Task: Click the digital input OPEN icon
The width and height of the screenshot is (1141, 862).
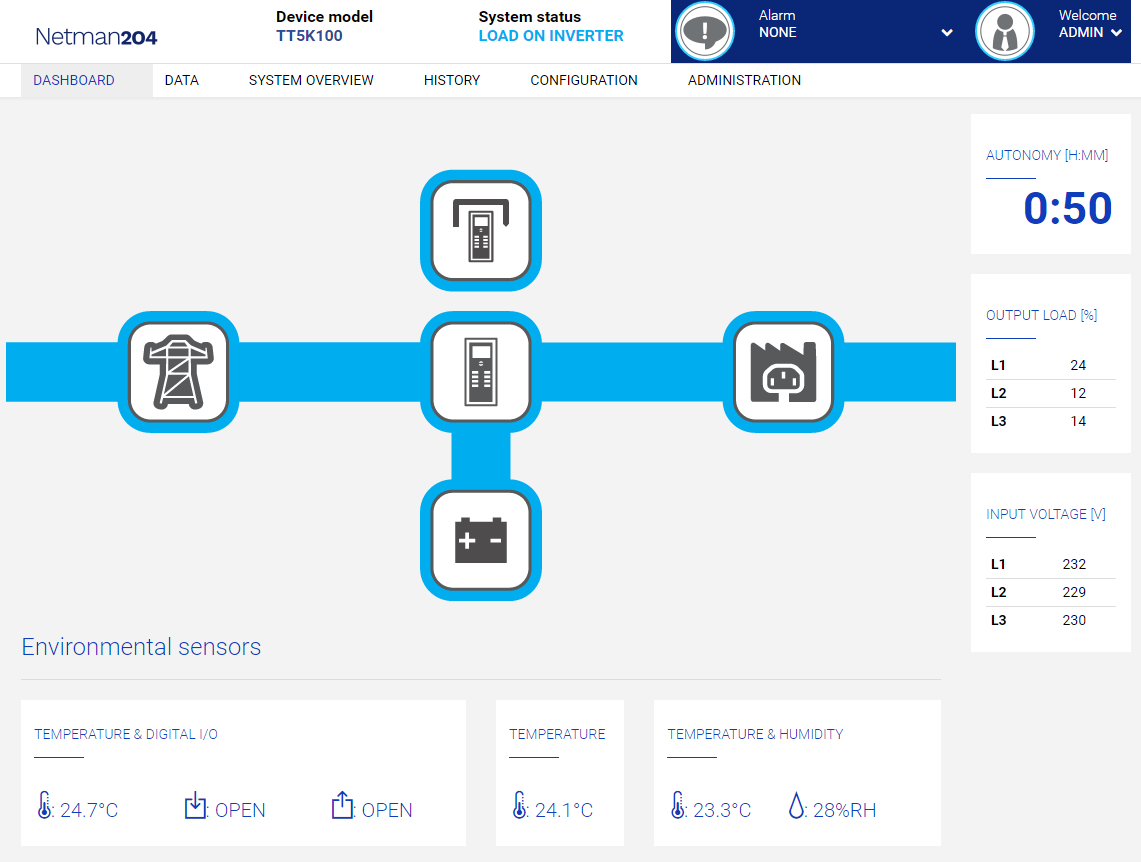Action: click(x=195, y=806)
